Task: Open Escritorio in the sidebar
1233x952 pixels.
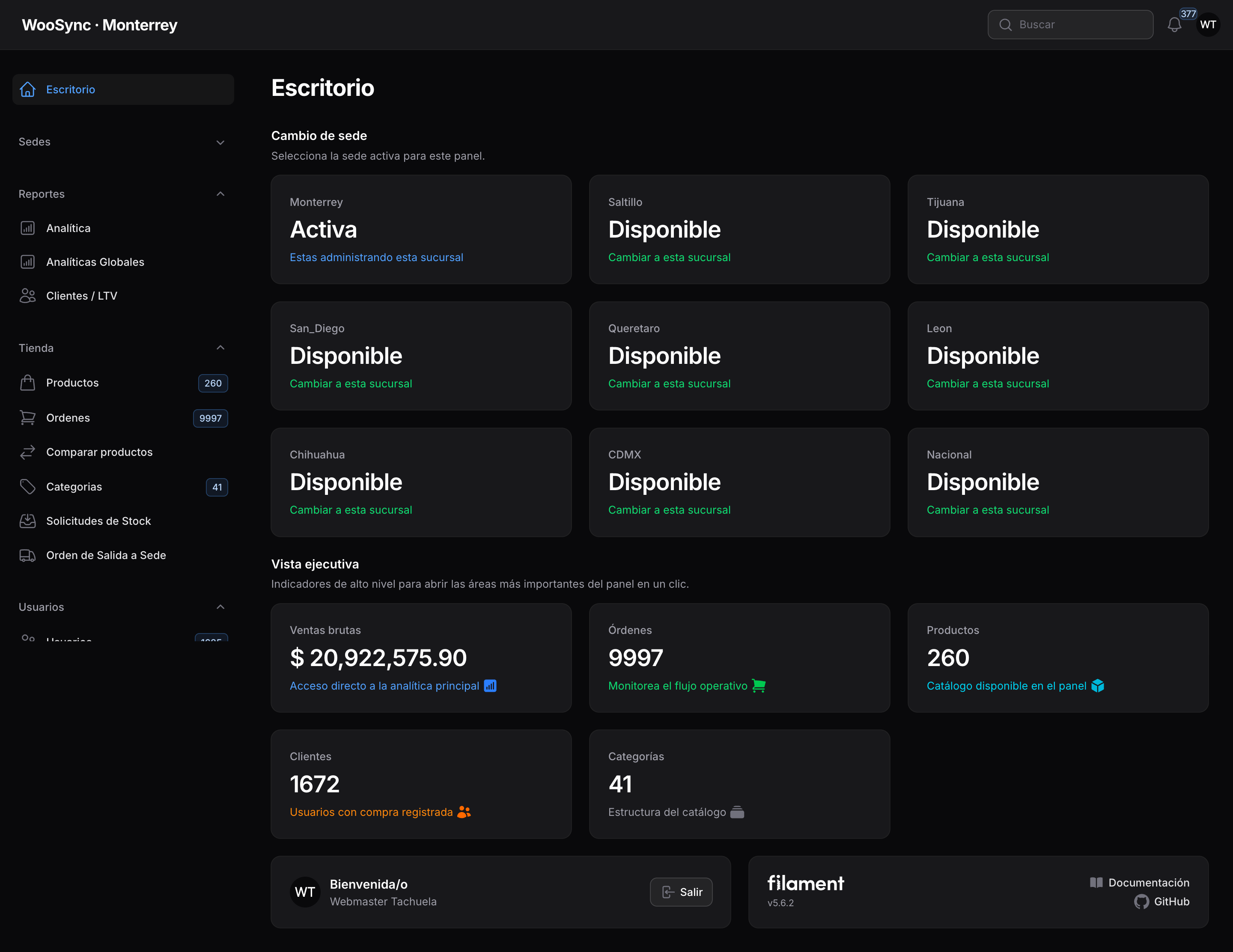Action: (123, 89)
